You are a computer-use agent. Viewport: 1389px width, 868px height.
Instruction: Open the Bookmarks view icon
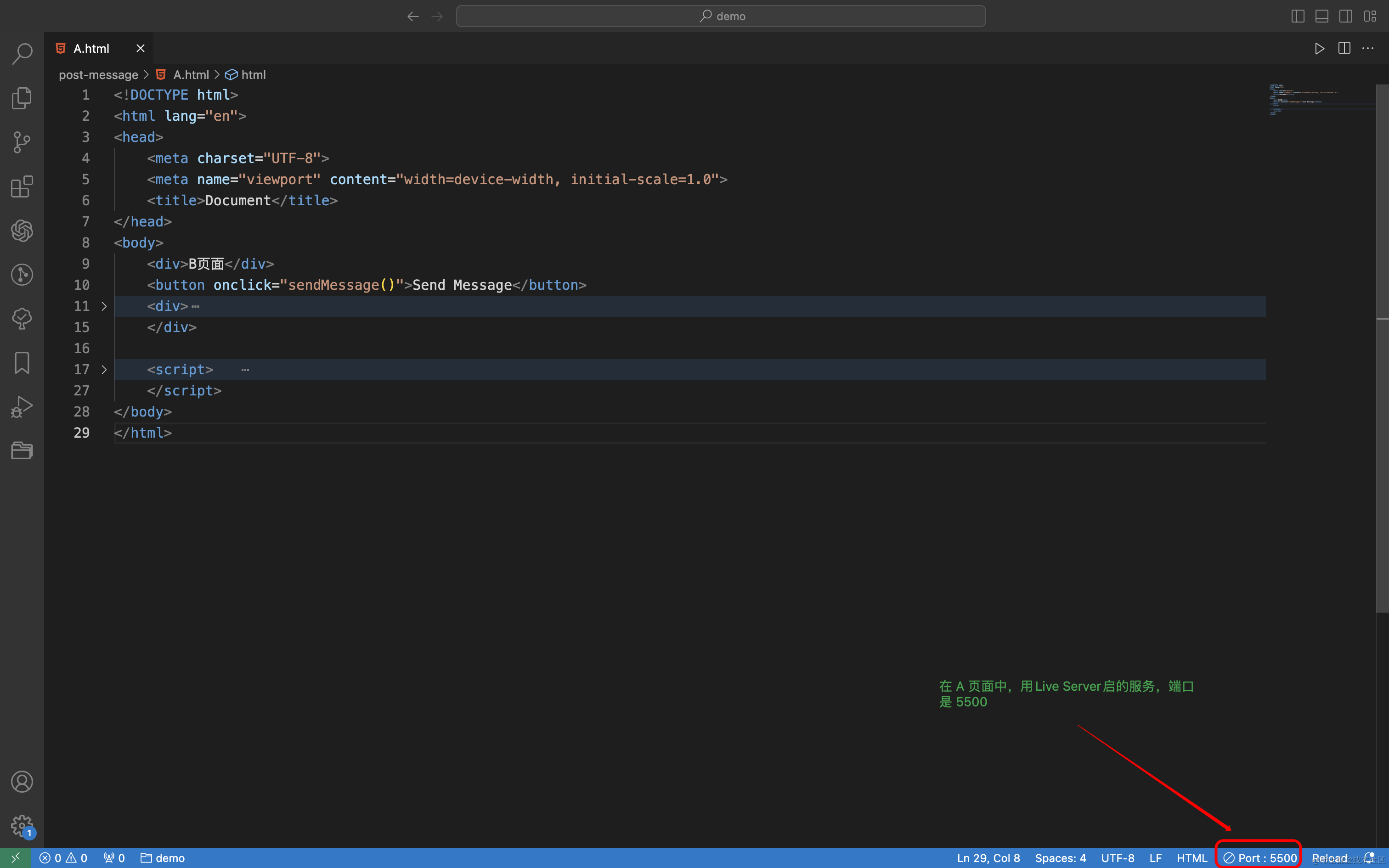22,363
